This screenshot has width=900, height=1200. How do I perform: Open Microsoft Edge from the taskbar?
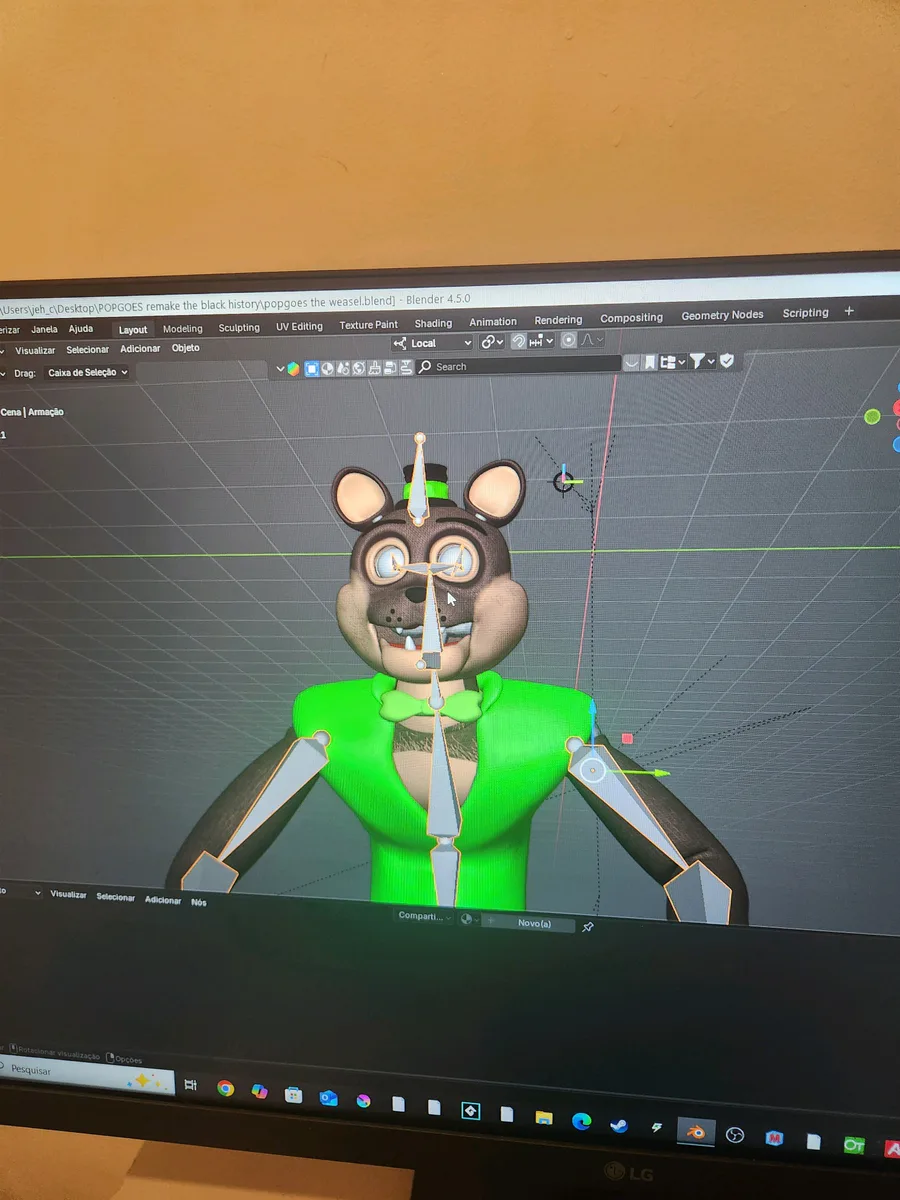coord(581,1120)
